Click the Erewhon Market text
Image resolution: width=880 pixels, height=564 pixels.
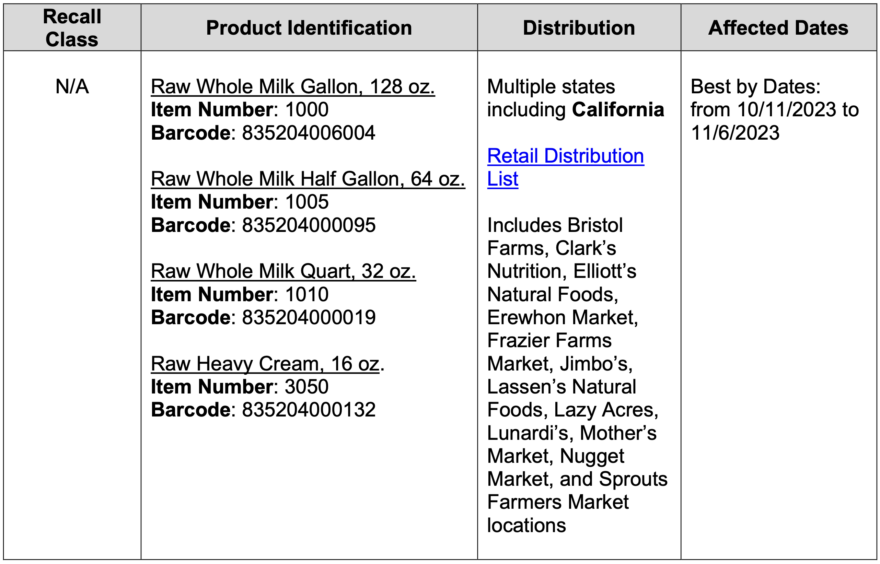click(x=562, y=318)
